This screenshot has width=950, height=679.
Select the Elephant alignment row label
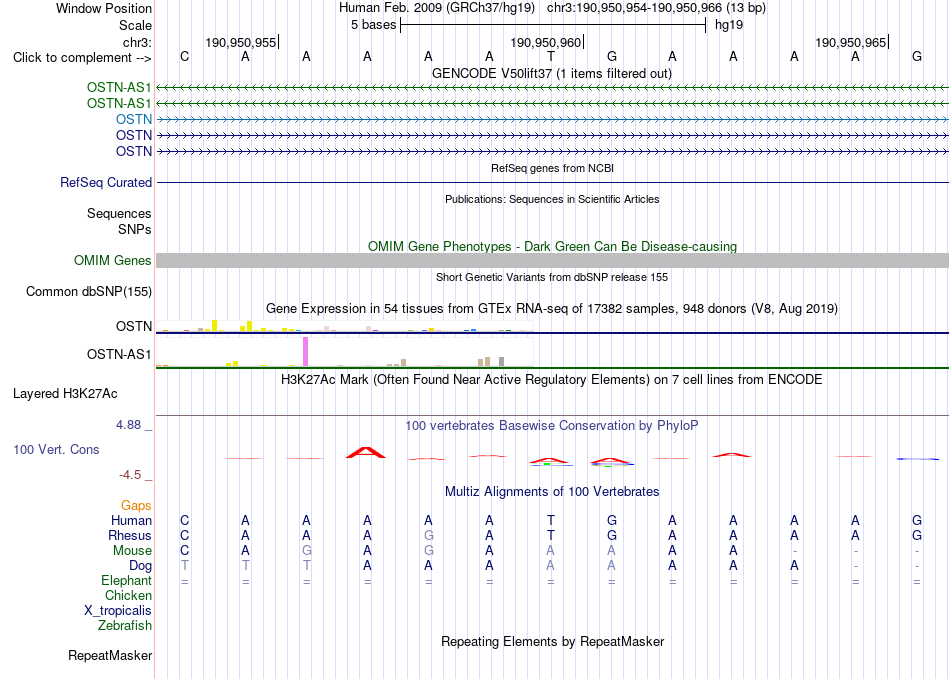coord(127,580)
